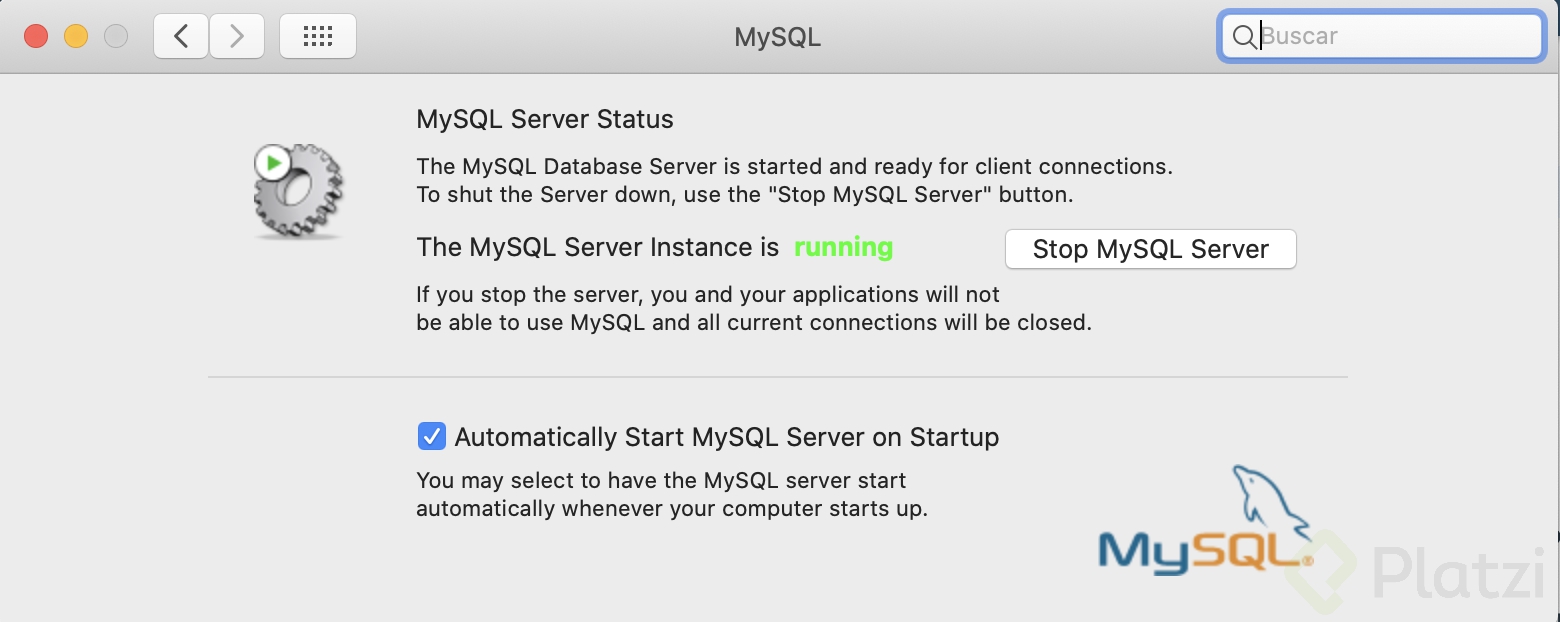1560x622 pixels.
Task: Go back with the left chevron button
Action: click(181, 36)
